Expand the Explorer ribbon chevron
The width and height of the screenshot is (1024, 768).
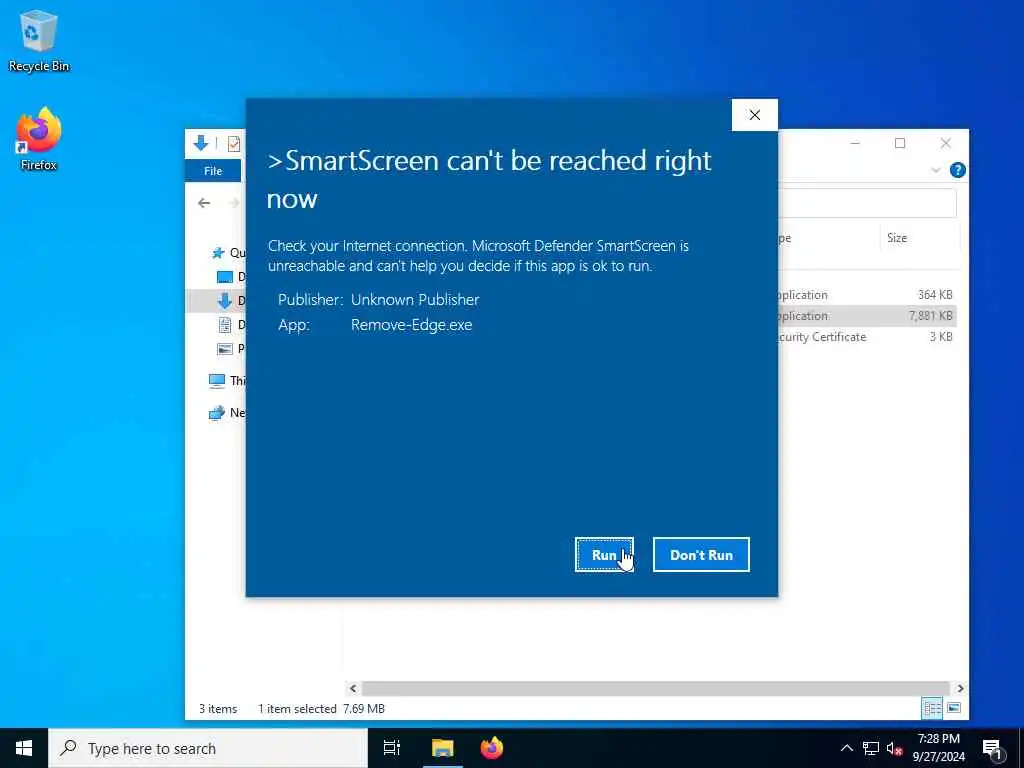pos(935,170)
